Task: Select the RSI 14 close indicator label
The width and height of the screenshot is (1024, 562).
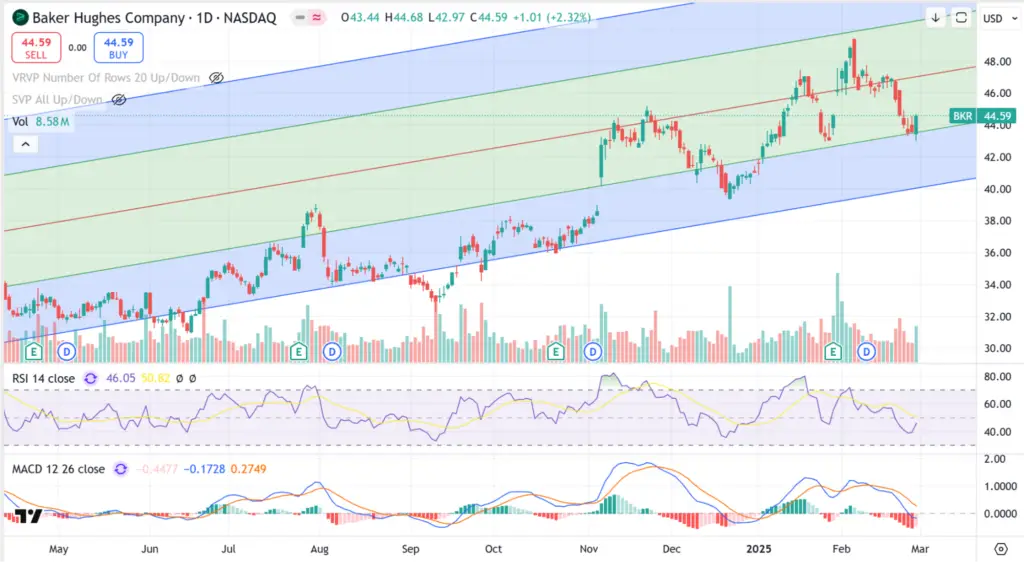Action: pos(44,379)
